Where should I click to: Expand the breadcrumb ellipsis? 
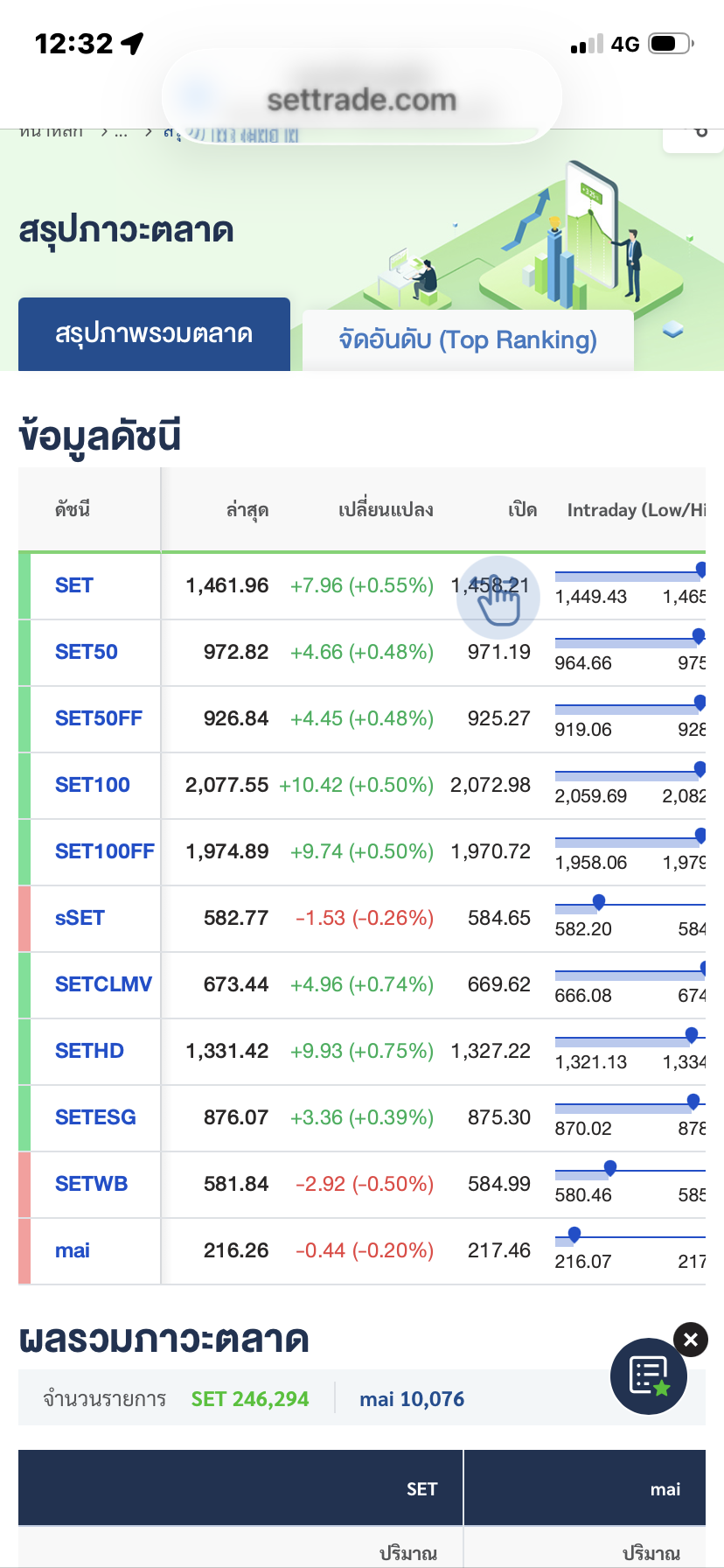[121, 133]
